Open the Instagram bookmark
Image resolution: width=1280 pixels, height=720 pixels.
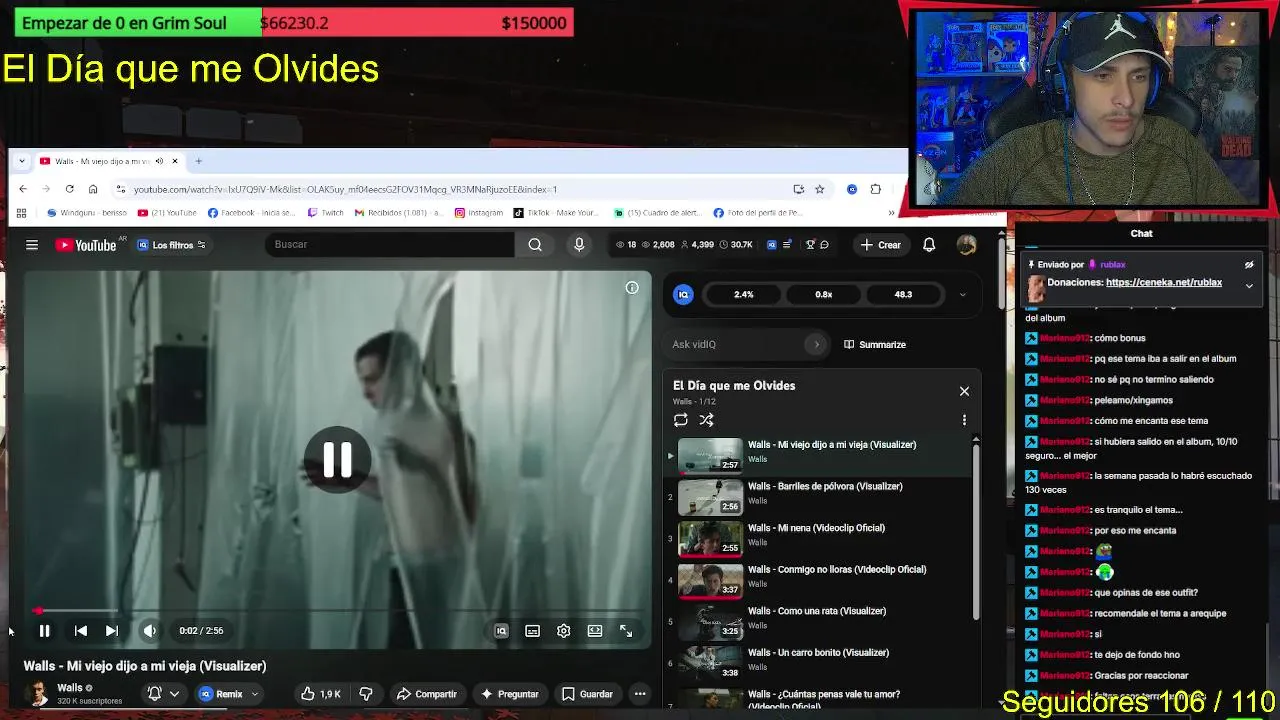pyautogui.click(x=479, y=213)
